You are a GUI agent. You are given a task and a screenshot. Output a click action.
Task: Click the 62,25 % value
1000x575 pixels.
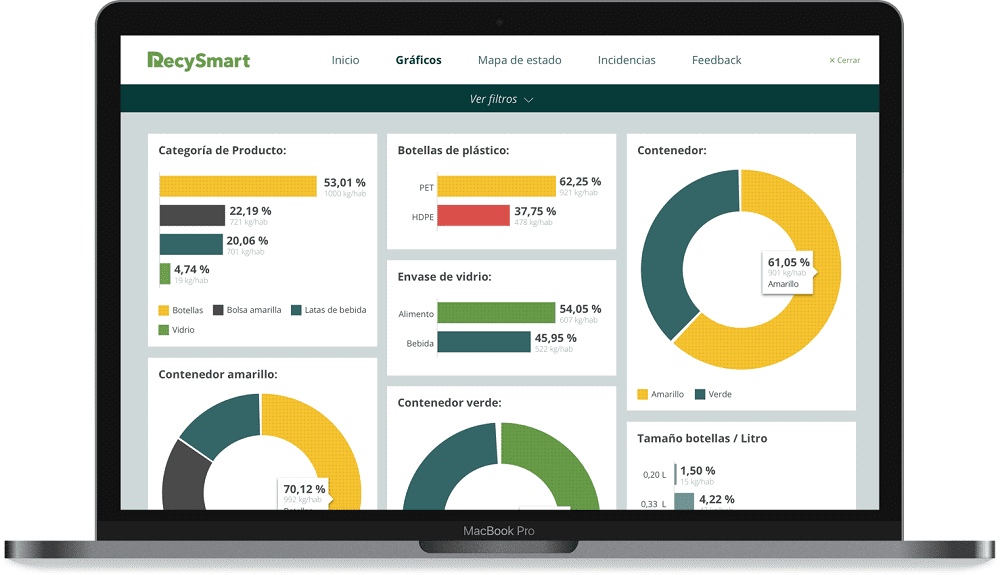click(x=580, y=182)
